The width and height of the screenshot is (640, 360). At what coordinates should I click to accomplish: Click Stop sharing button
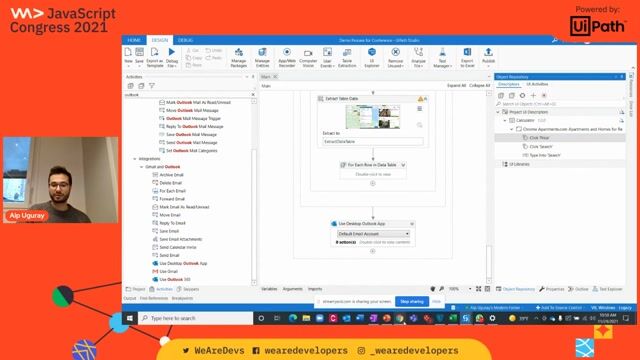coord(412,302)
